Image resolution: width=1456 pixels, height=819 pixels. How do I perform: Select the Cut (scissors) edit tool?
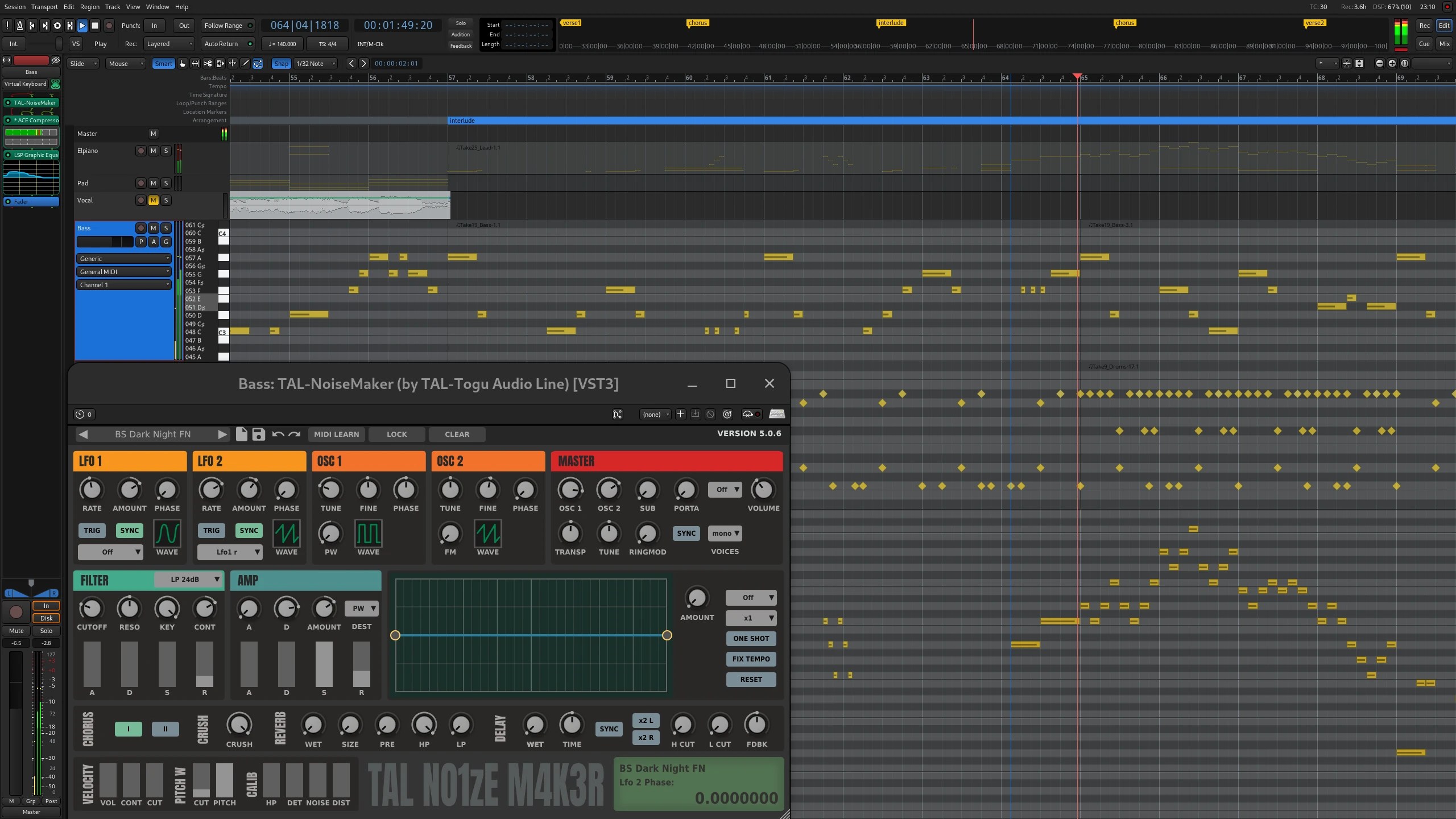(208, 64)
